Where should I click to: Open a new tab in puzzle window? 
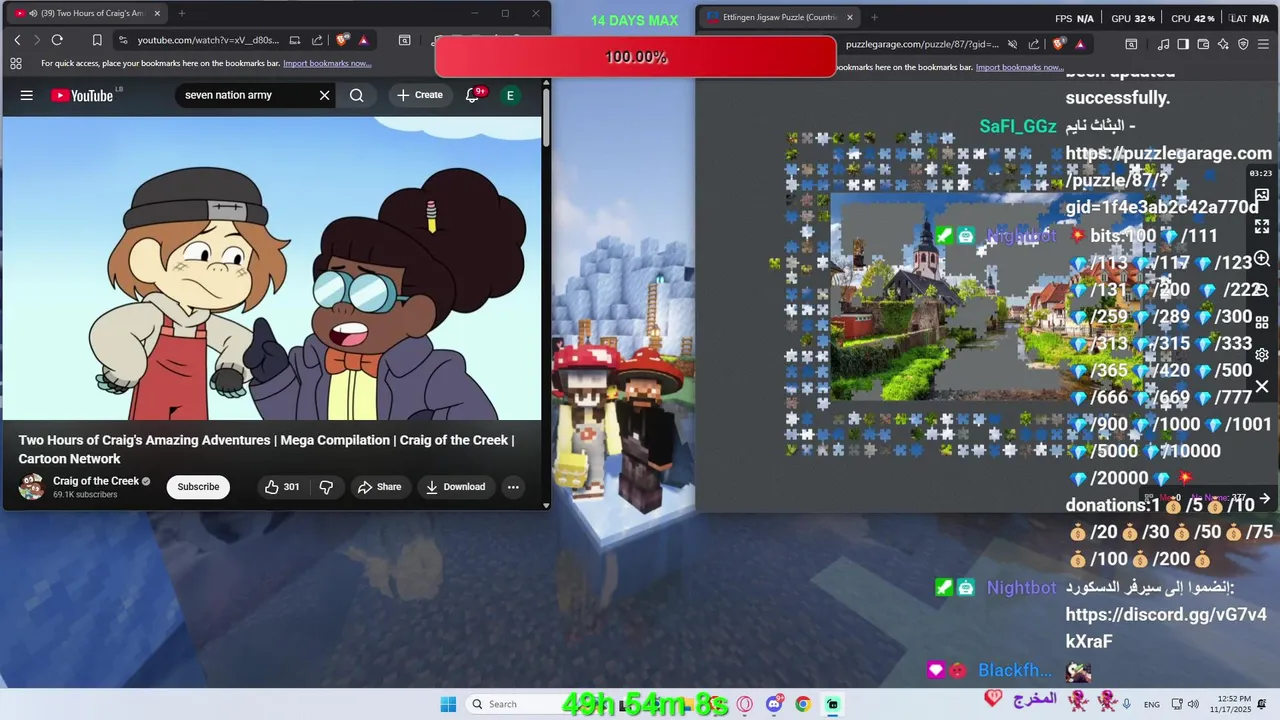[x=874, y=17]
